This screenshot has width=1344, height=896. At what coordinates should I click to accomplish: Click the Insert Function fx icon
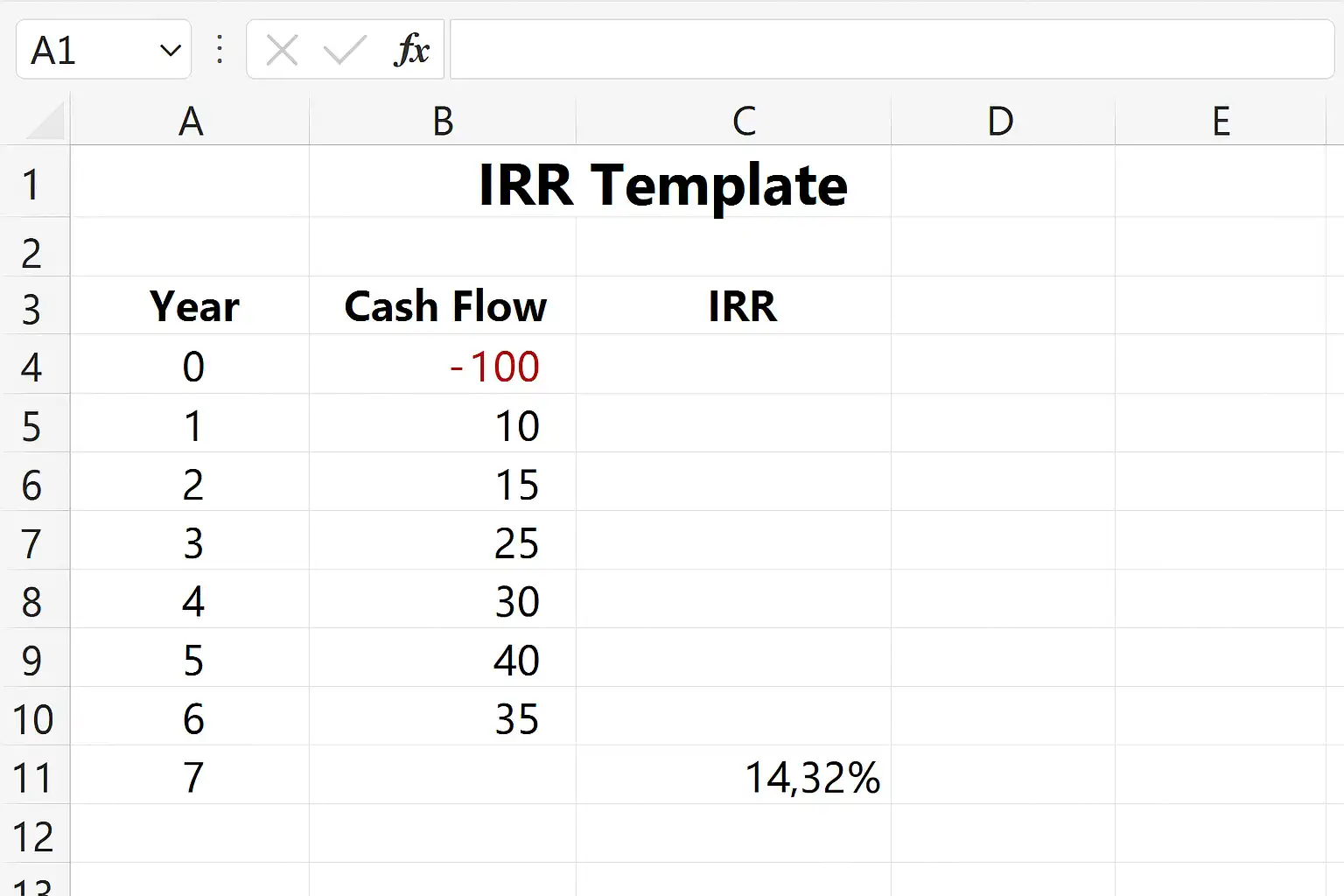pyautogui.click(x=411, y=50)
